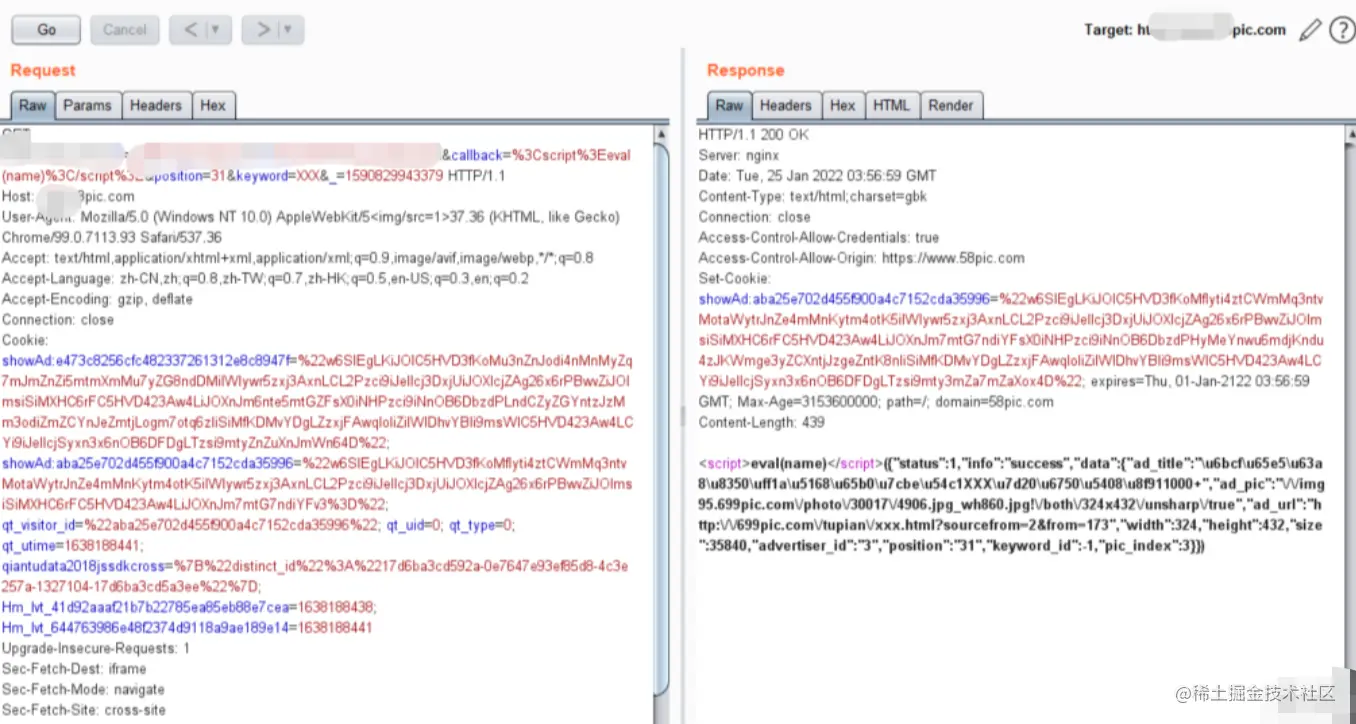Viewport: 1356px width, 724px height.
Task: Select the Request Raw tab
Action: [x=33, y=105]
